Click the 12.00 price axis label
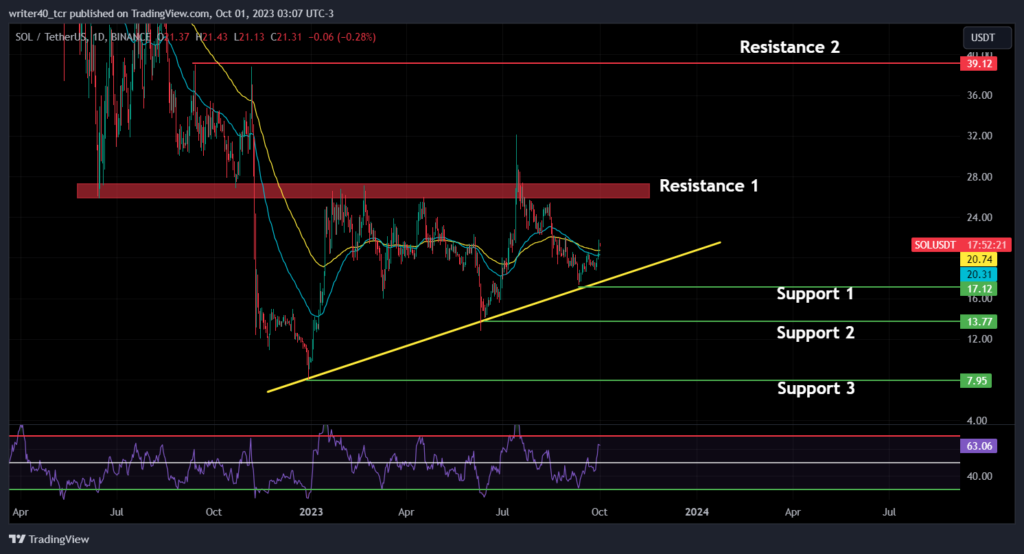 980,339
